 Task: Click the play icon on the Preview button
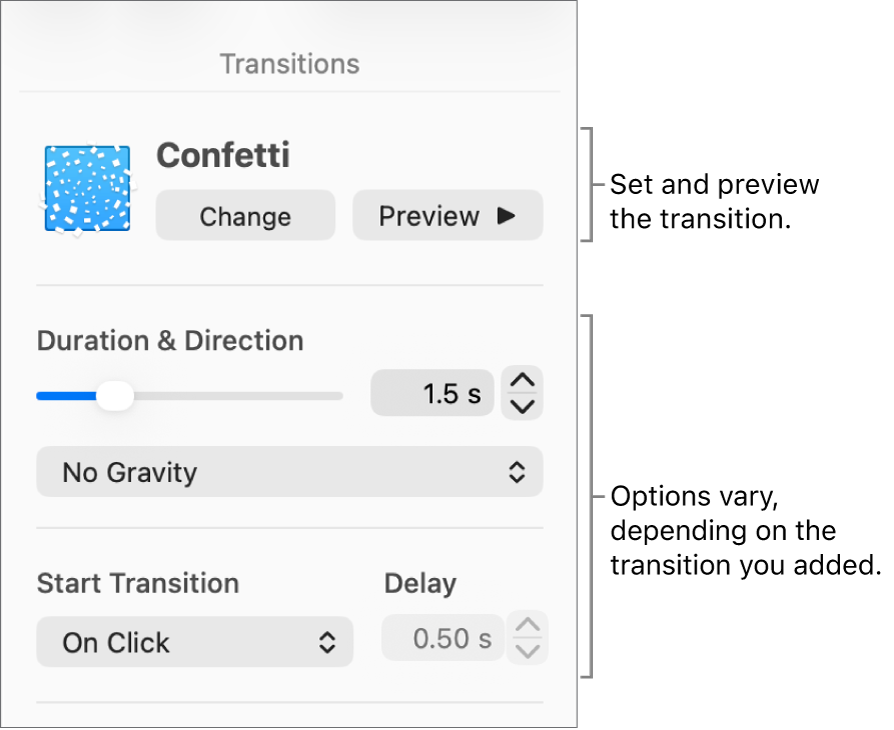click(x=506, y=215)
